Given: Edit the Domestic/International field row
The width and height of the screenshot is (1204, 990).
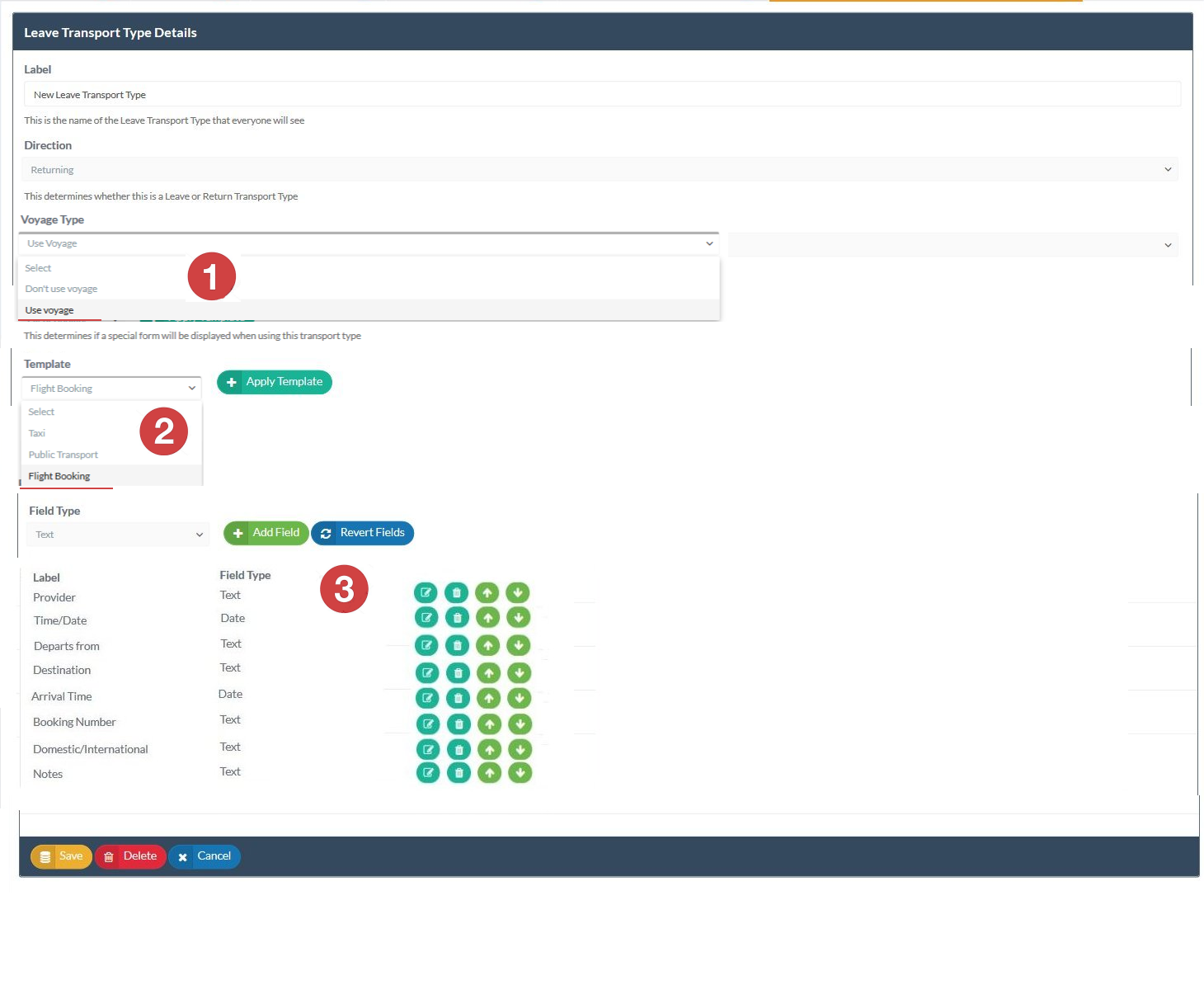Looking at the screenshot, I should 428,750.
